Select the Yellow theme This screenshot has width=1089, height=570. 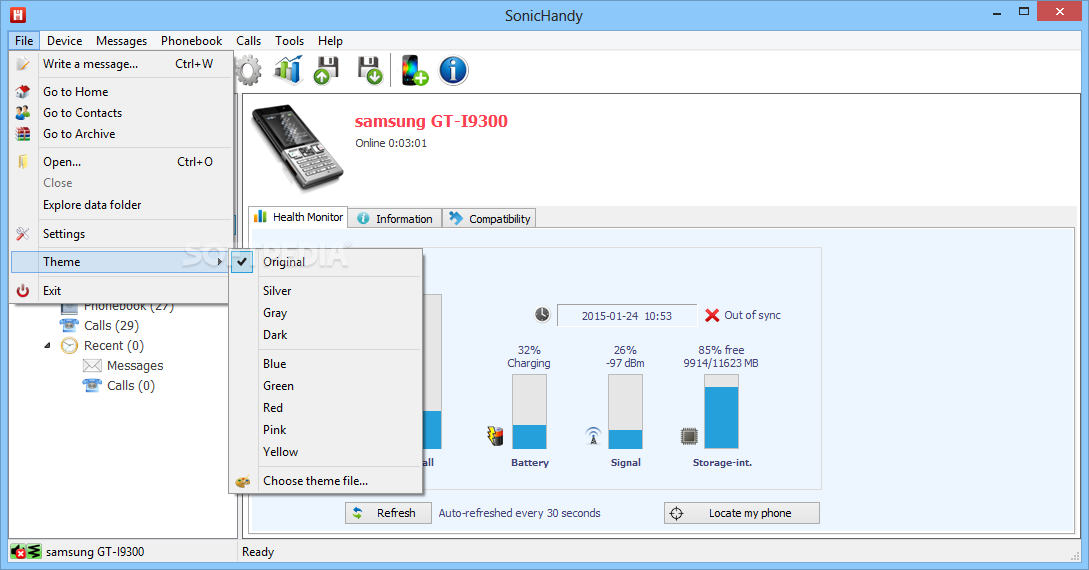pos(326,452)
